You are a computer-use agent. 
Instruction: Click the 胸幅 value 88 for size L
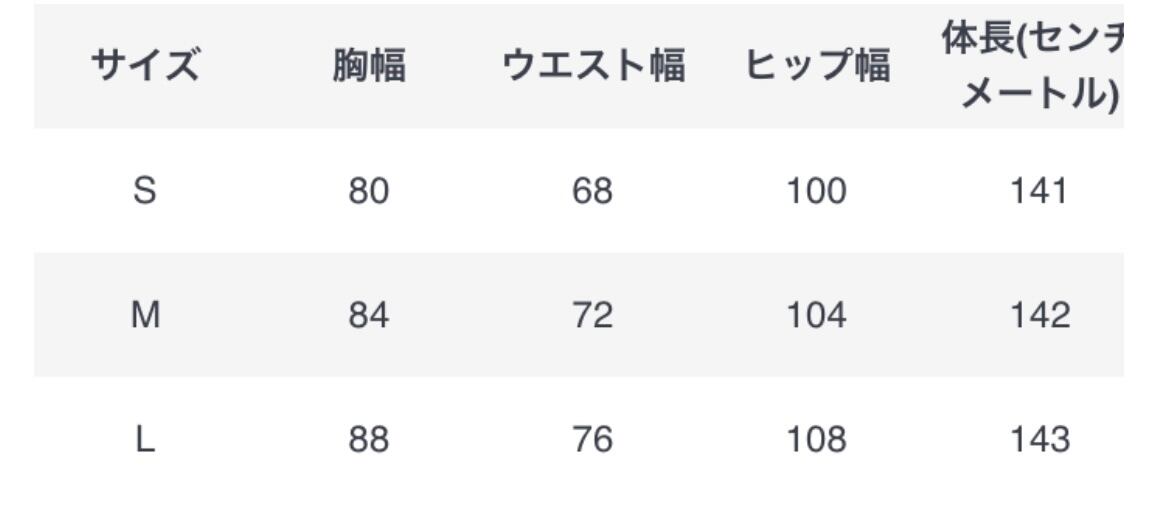pyautogui.click(x=369, y=440)
